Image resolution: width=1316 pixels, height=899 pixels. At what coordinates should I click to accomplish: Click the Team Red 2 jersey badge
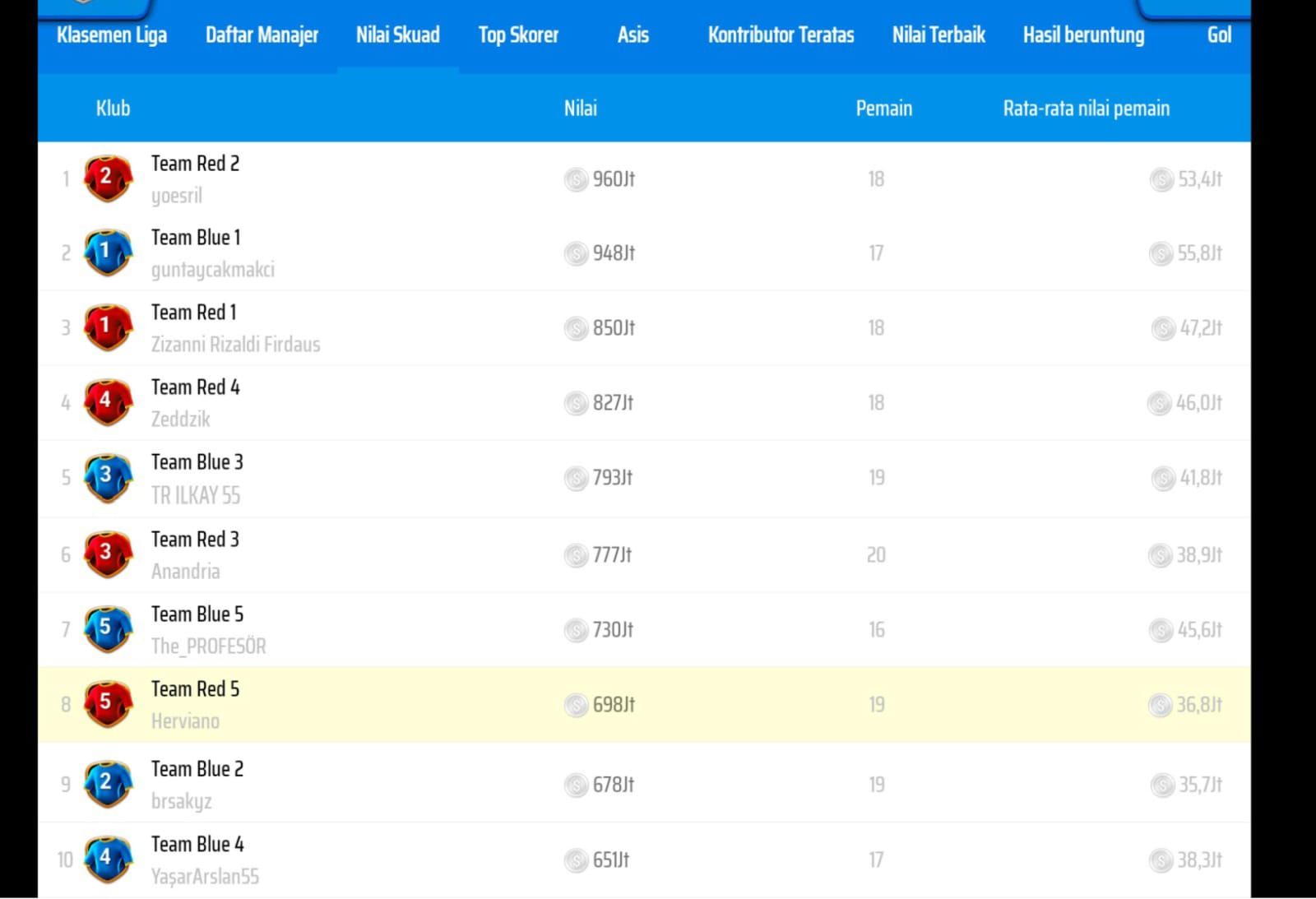pyautogui.click(x=108, y=178)
